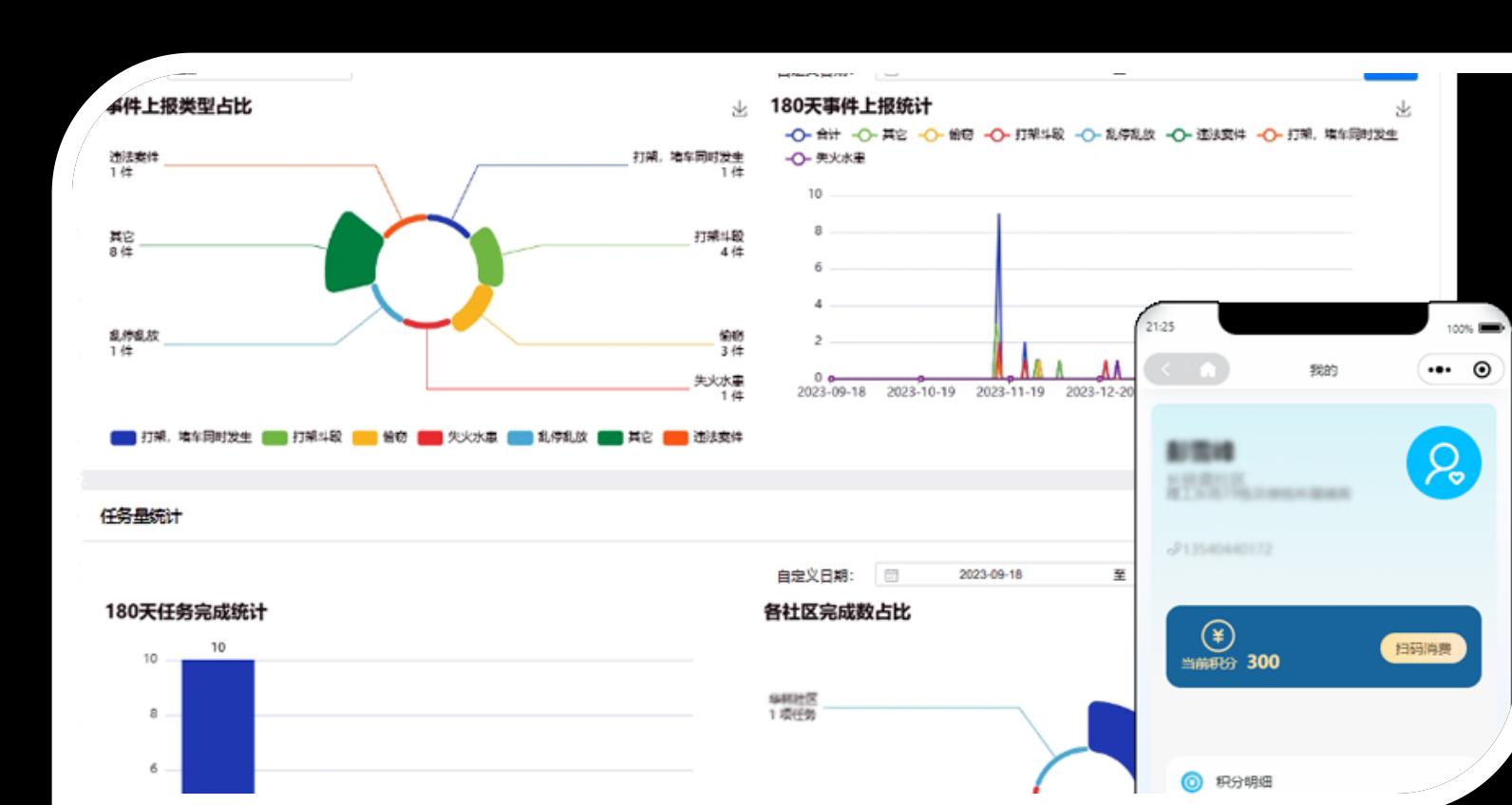Click the 2023-11-19 axis label
1512x805 pixels.
coord(1010,391)
